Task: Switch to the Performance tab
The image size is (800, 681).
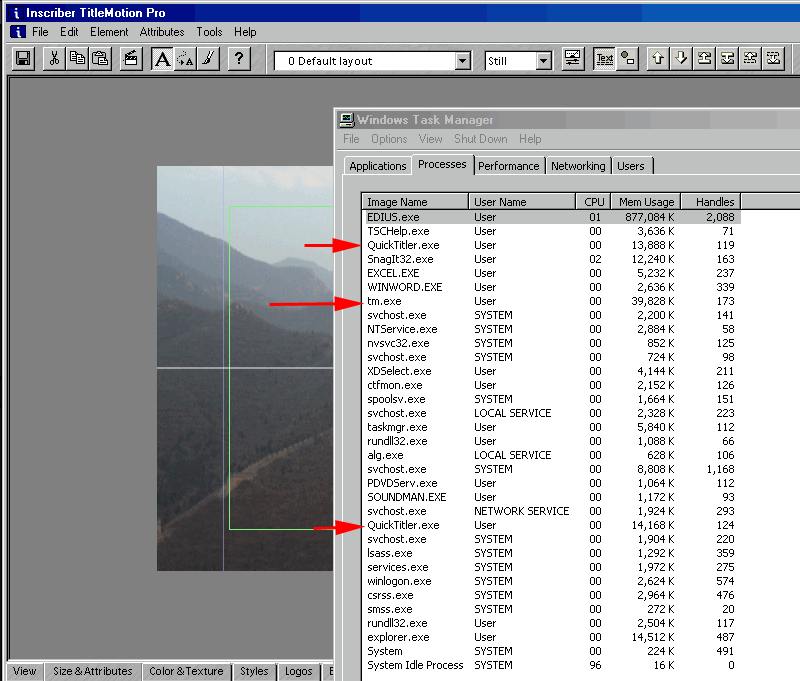Action: coord(509,166)
